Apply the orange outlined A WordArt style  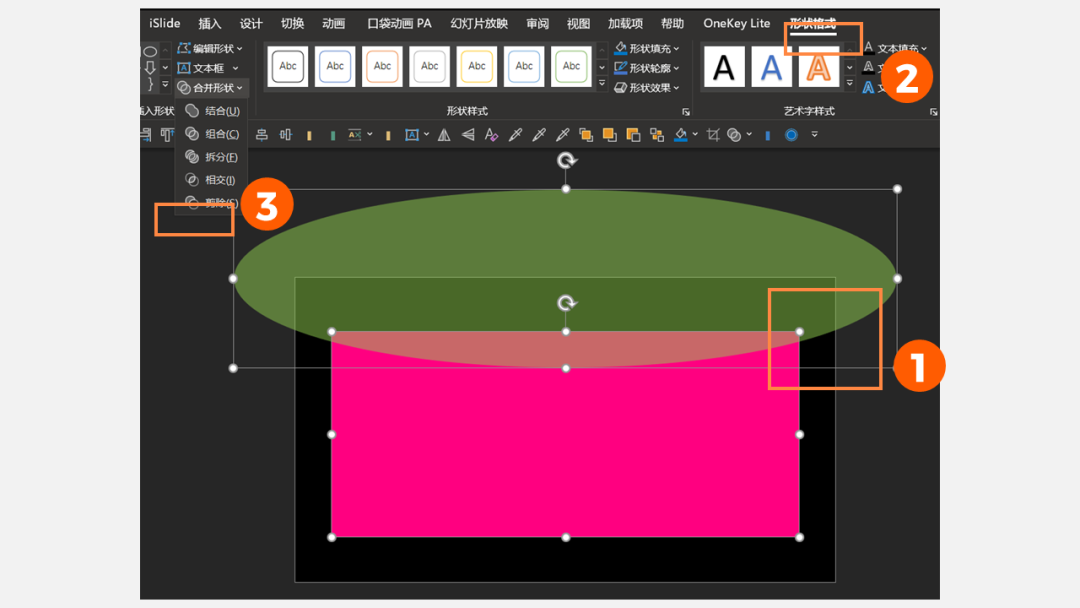click(x=818, y=67)
